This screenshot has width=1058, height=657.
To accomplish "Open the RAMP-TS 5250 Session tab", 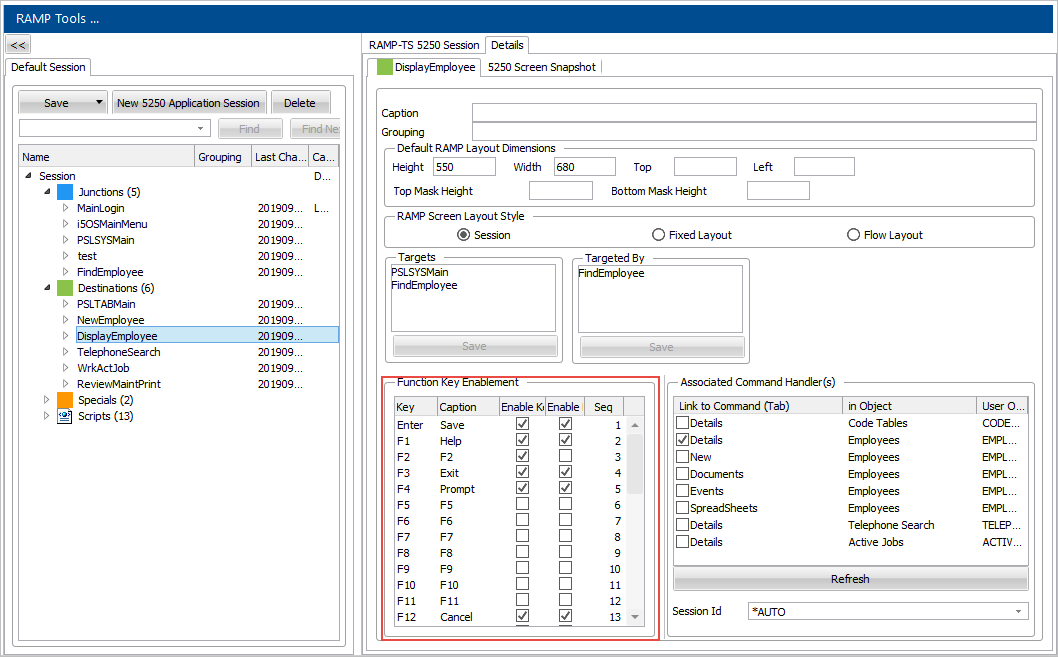I will pyautogui.click(x=424, y=45).
